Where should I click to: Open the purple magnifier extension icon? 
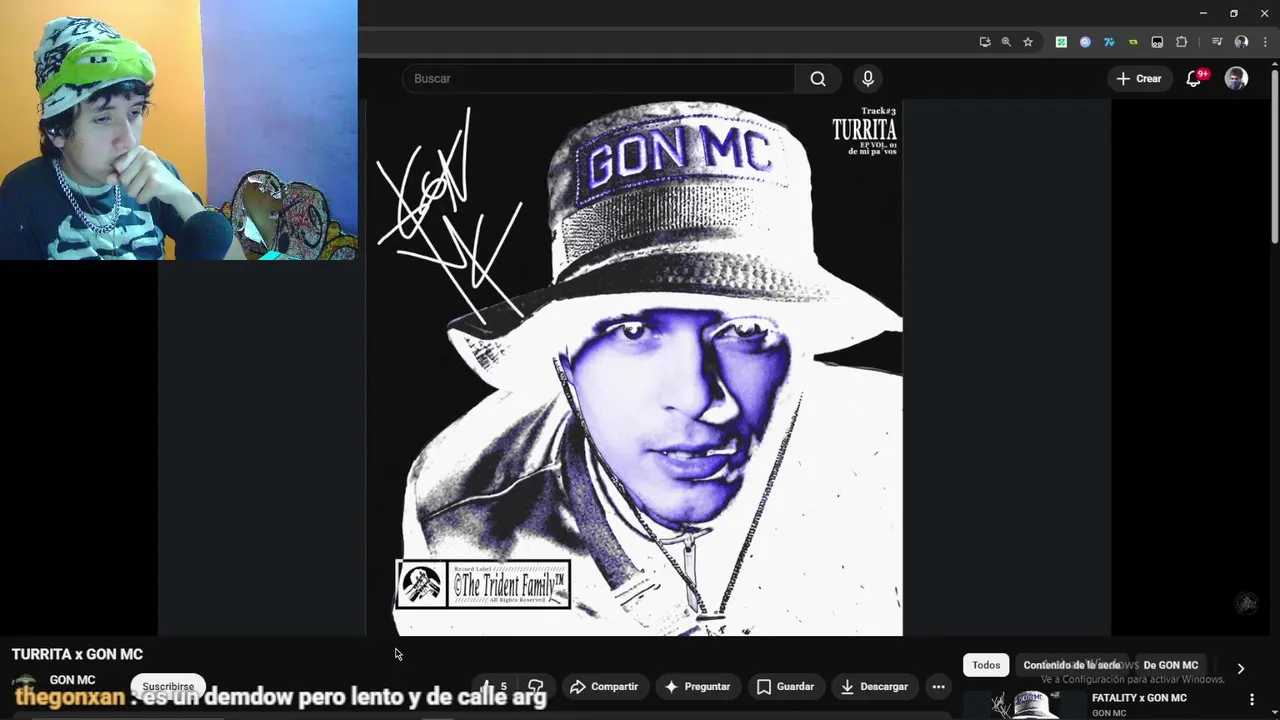tap(1085, 42)
